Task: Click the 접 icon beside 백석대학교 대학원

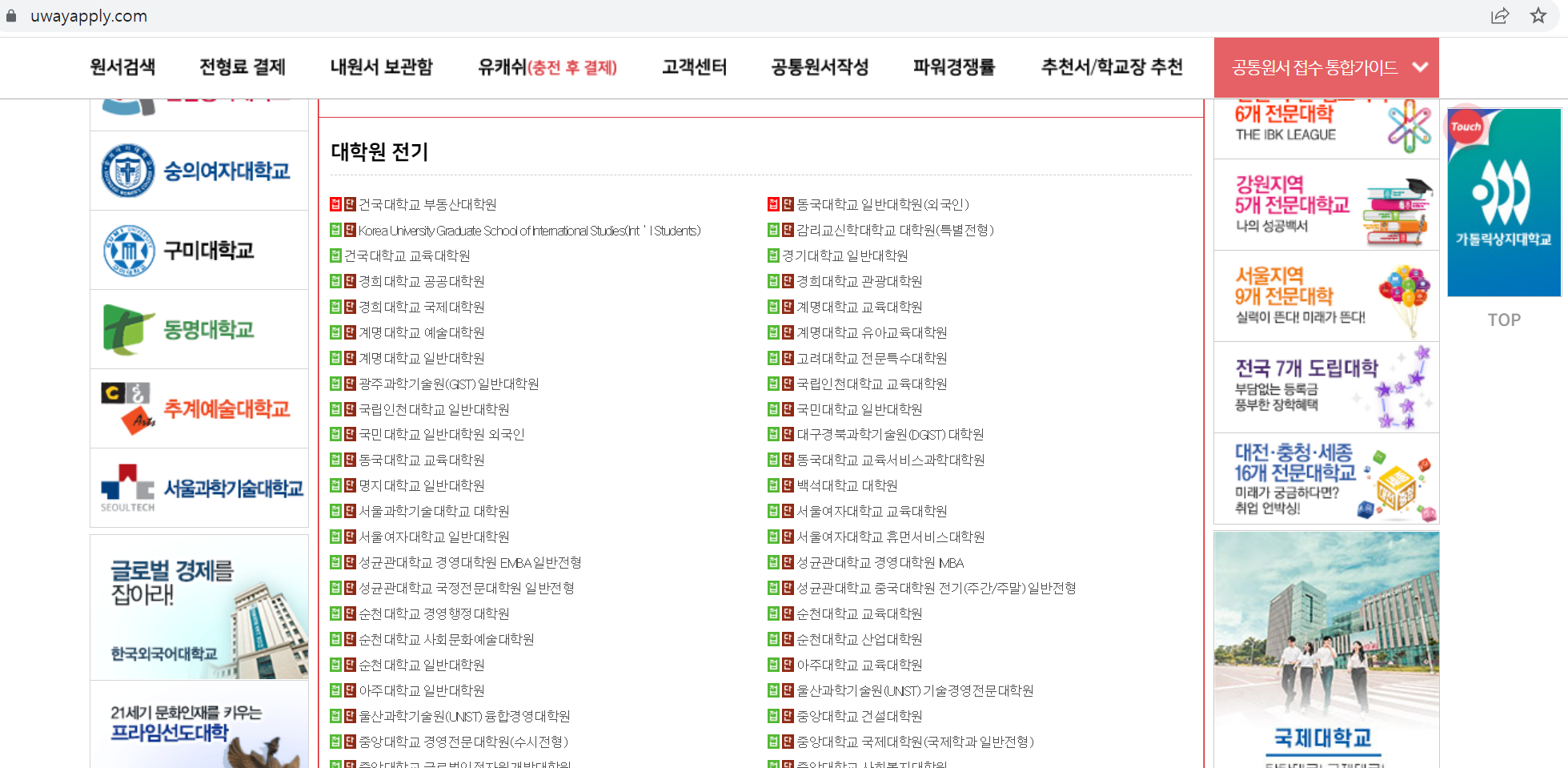Action: coord(774,485)
